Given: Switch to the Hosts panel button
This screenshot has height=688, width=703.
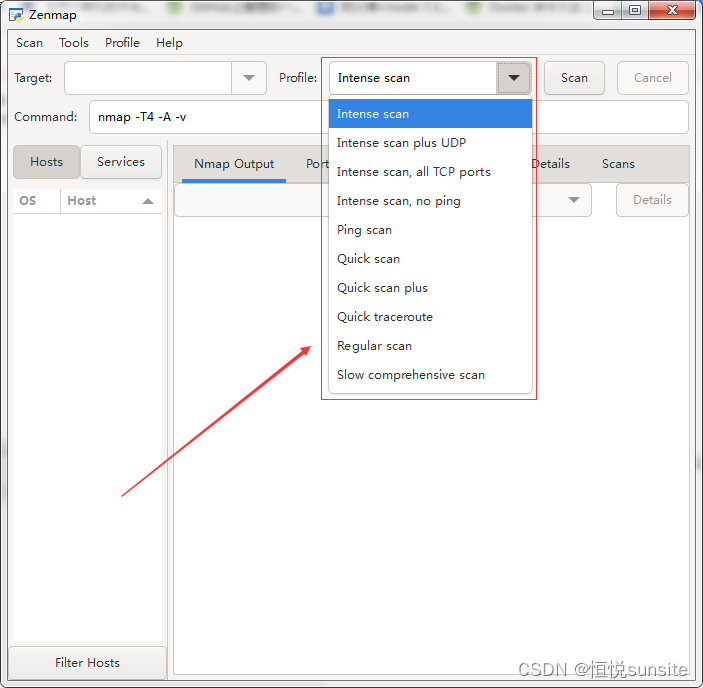Looking at the screenshot, I should click(47, 162).
